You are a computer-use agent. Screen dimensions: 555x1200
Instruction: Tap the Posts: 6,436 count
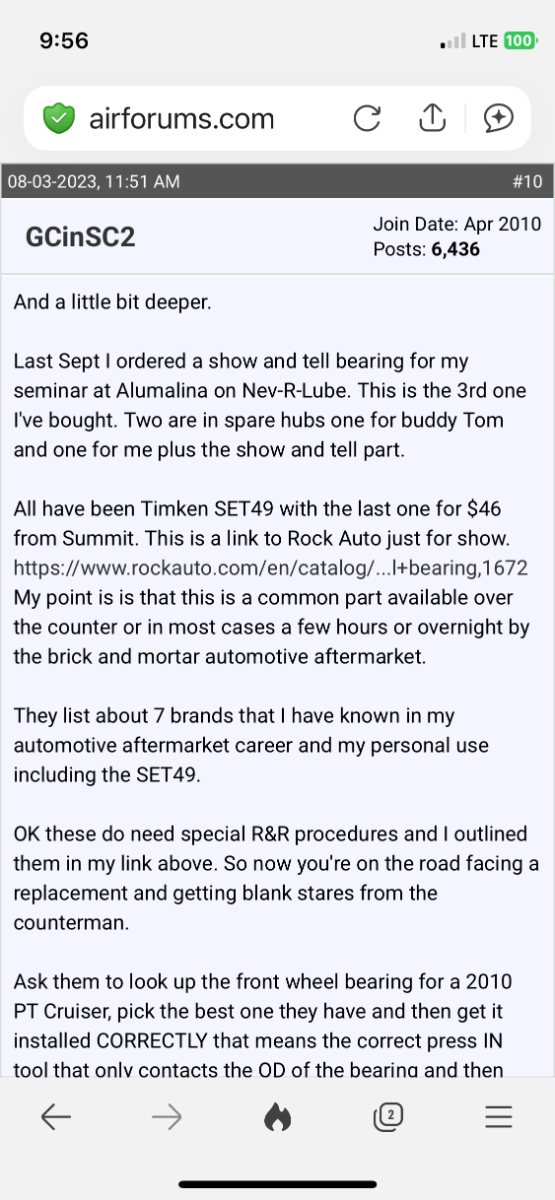point(426,249)
